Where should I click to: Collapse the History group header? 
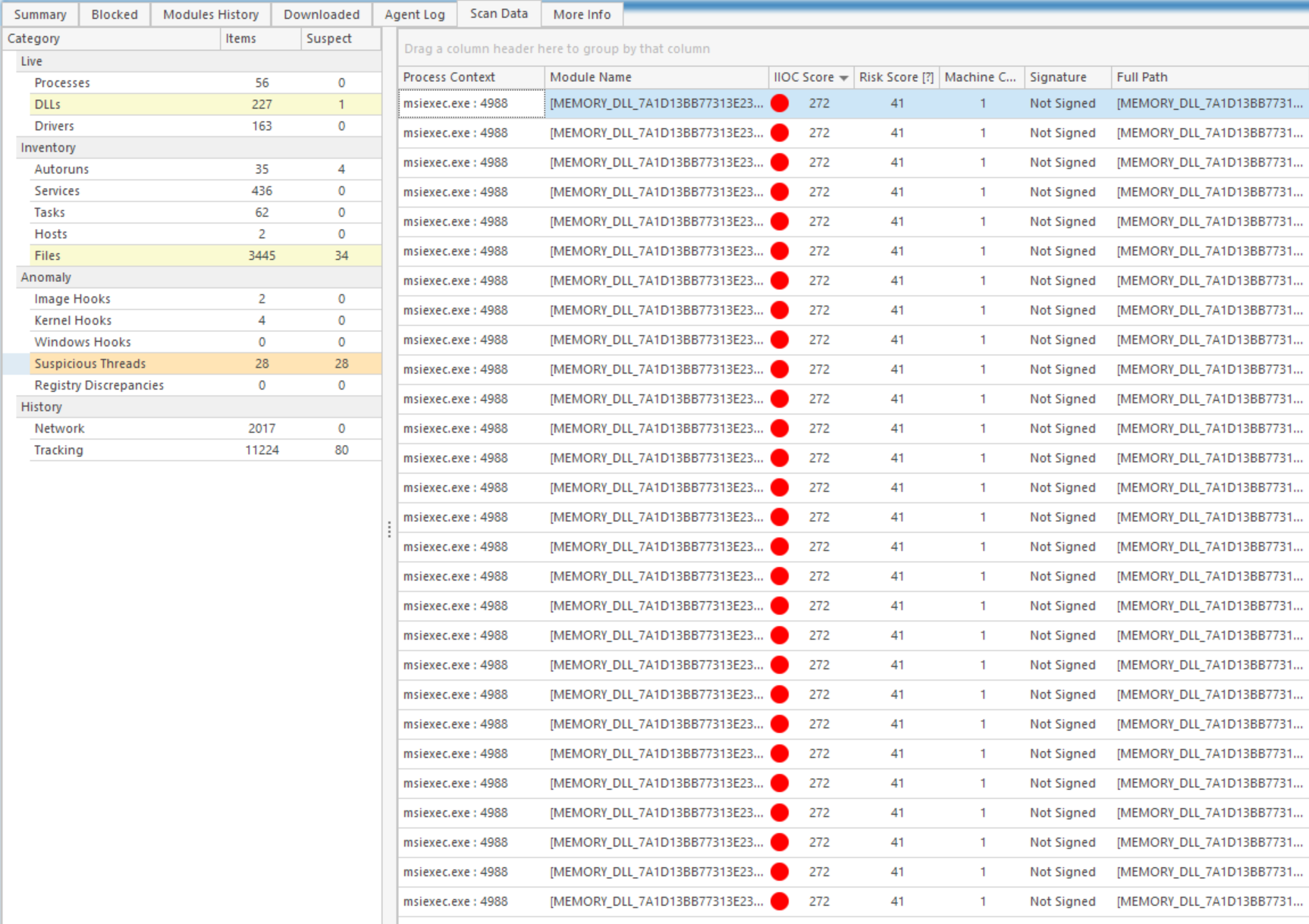(41, 407)
